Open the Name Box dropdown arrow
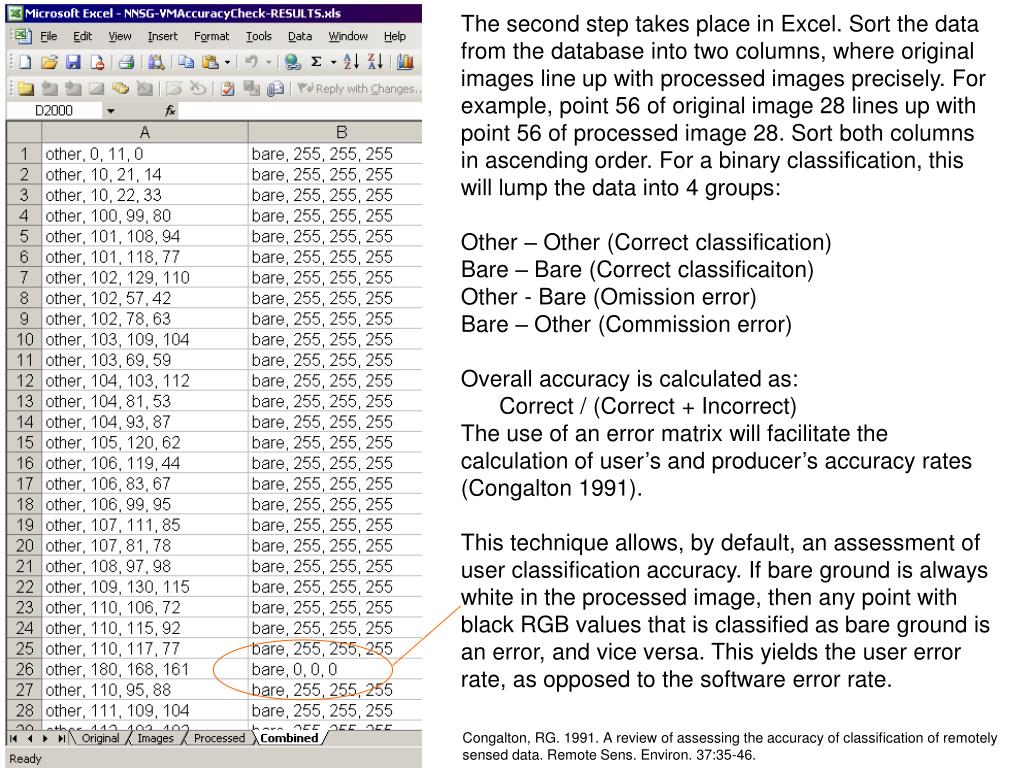The width and height of the screenshot is (1024, 768). tap(111, 111)
